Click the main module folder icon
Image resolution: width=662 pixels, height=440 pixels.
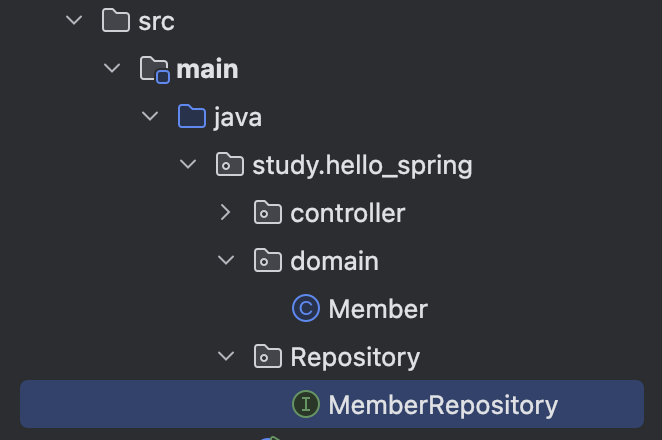click(x=154, y=69)
